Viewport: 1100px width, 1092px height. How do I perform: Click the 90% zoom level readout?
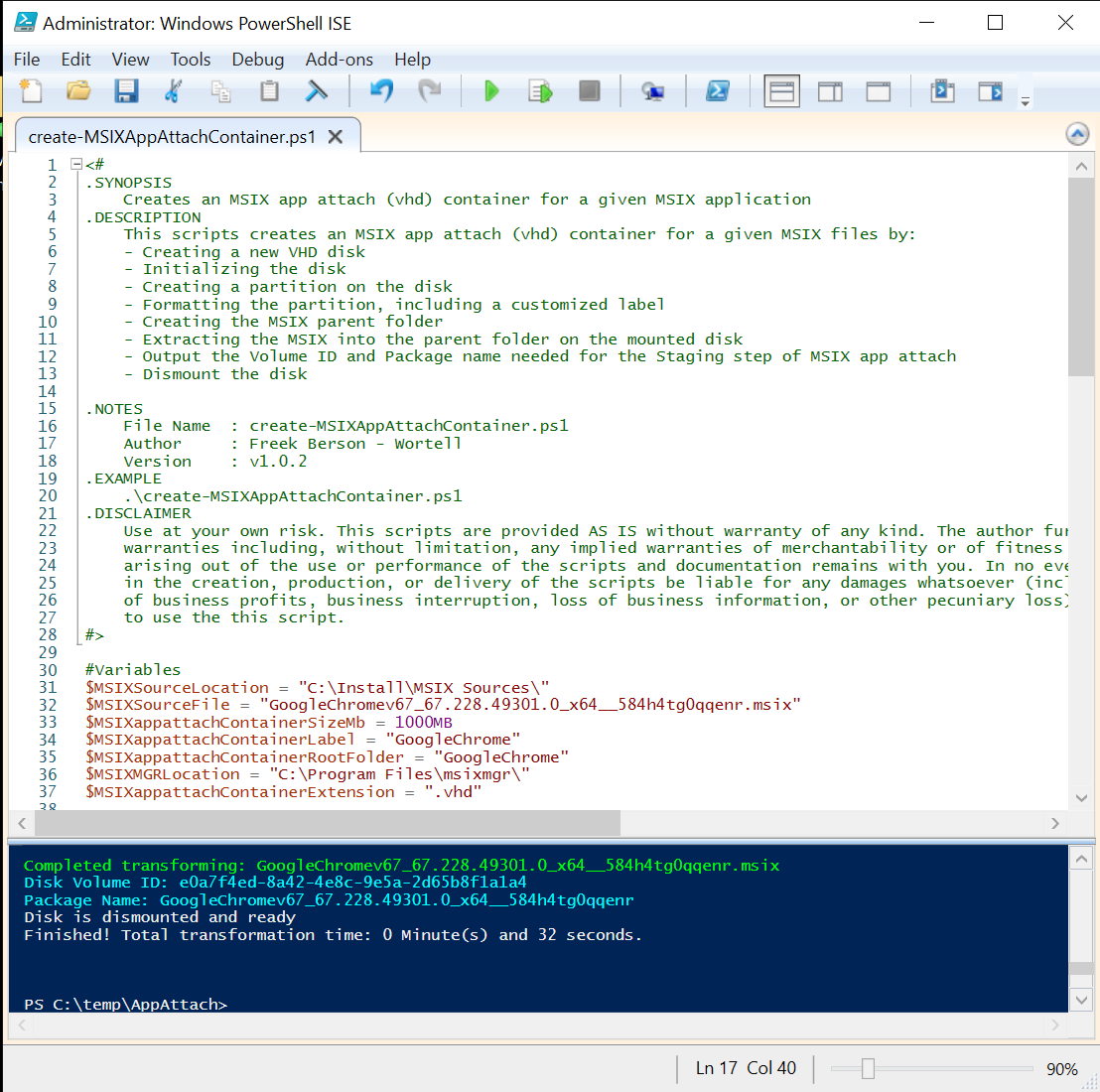click(x=1061, y=1069)
